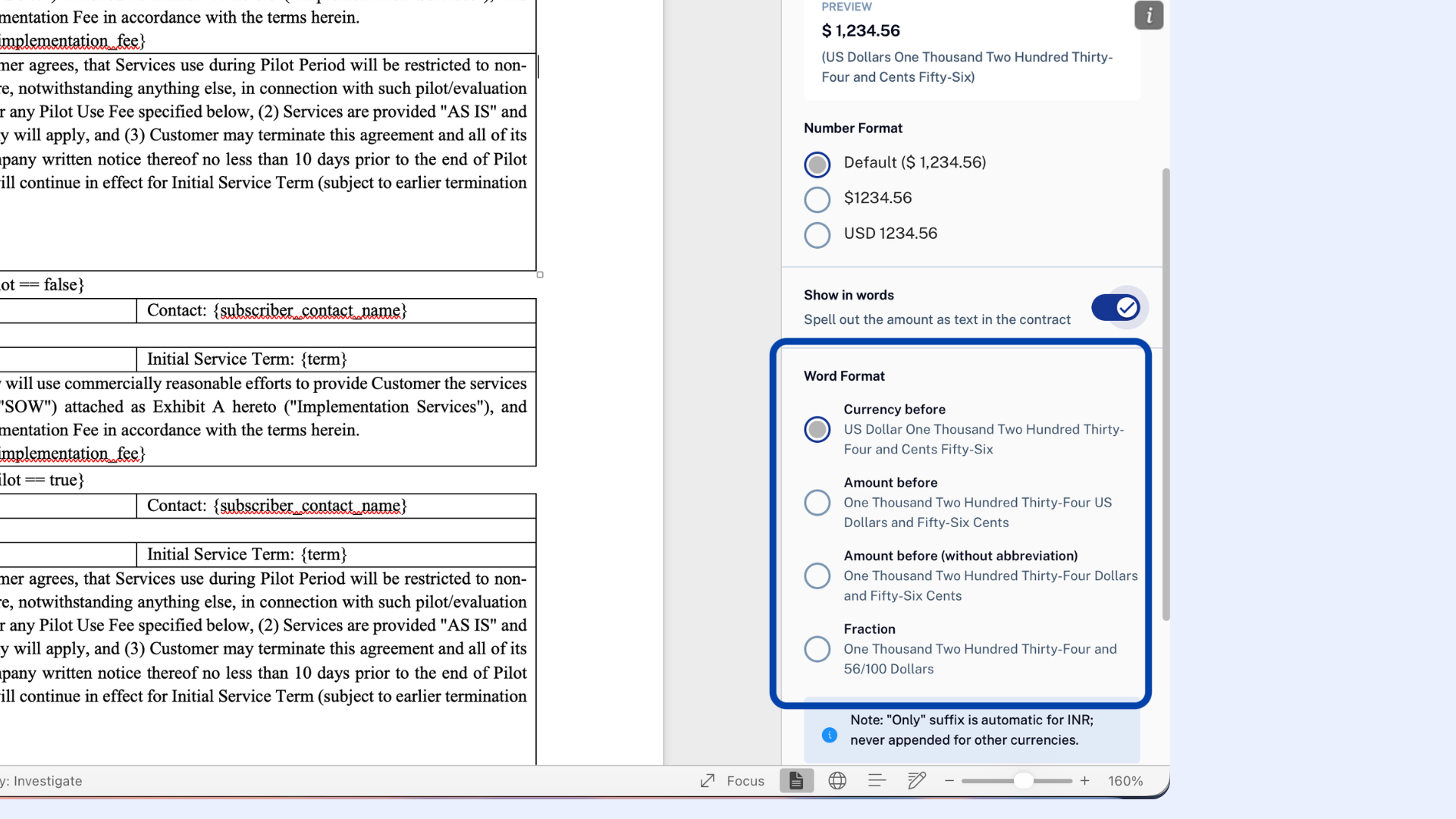
Task: Click the second Initial Service Term: {term} cell
Action: (336, 554)
